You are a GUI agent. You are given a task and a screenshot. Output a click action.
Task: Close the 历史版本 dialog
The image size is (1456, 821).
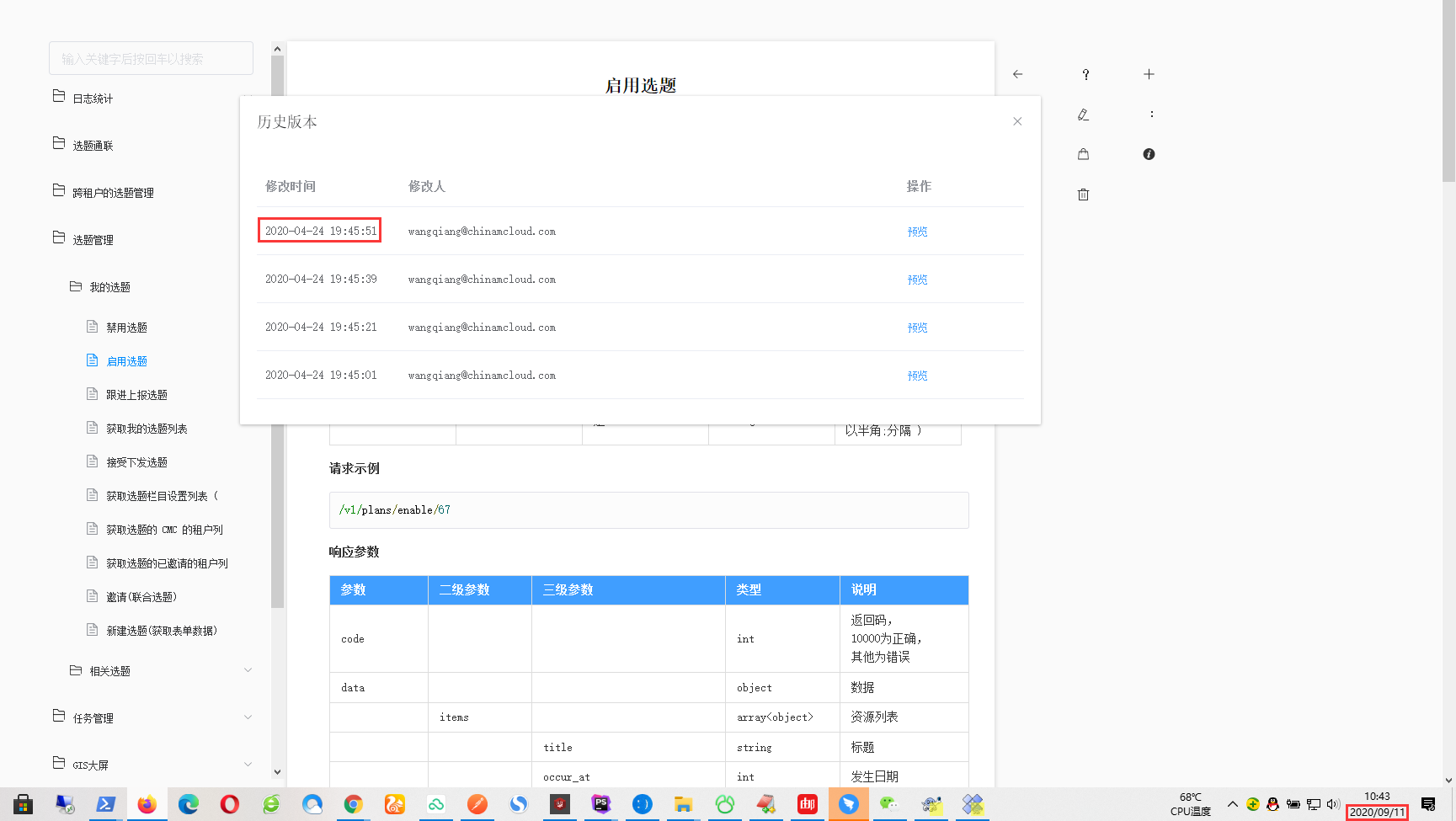(x=1017, y=121)
